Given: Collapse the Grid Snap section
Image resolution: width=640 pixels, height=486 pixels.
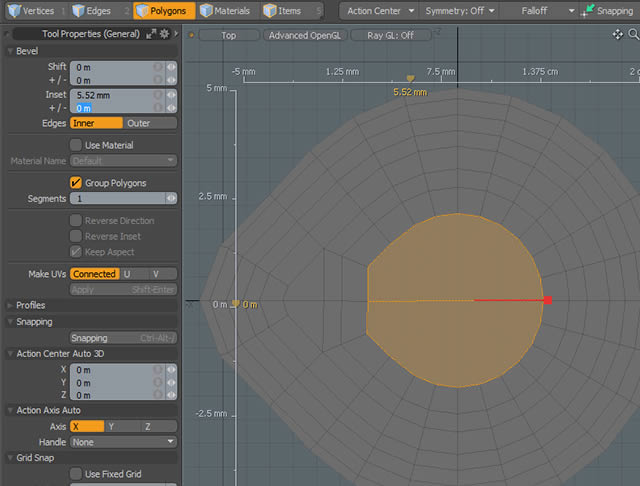Looking at the screenshot, I should pyautogui.click(x=10, y=458).
